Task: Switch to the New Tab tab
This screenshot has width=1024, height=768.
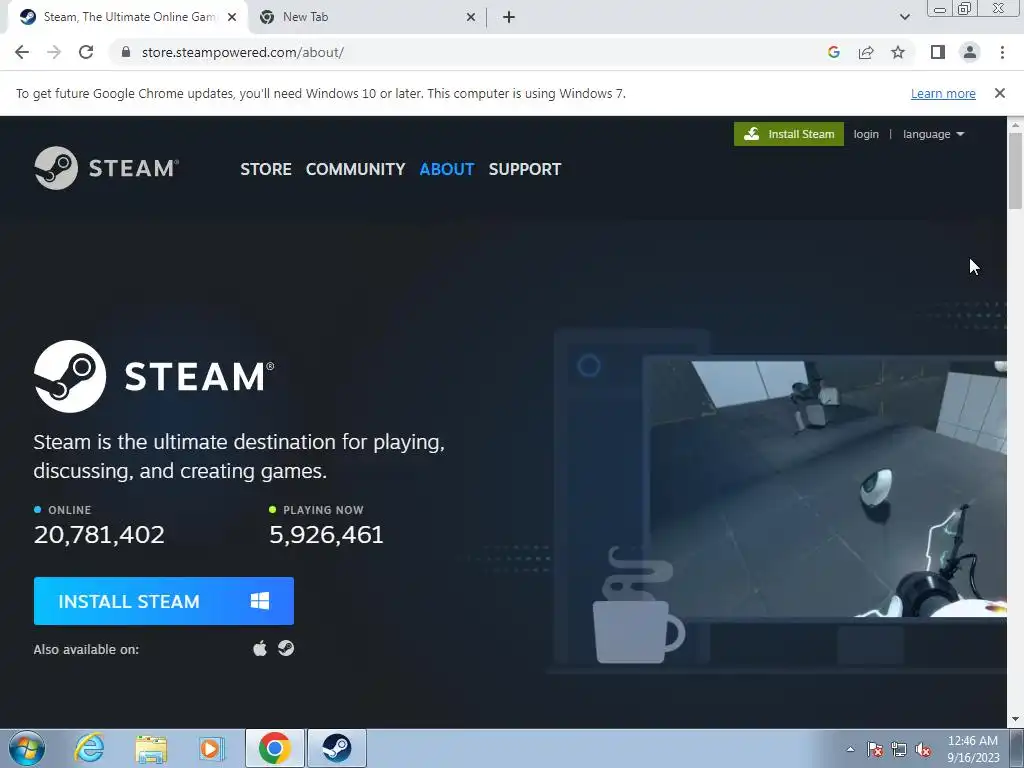Action: [366, 17]
